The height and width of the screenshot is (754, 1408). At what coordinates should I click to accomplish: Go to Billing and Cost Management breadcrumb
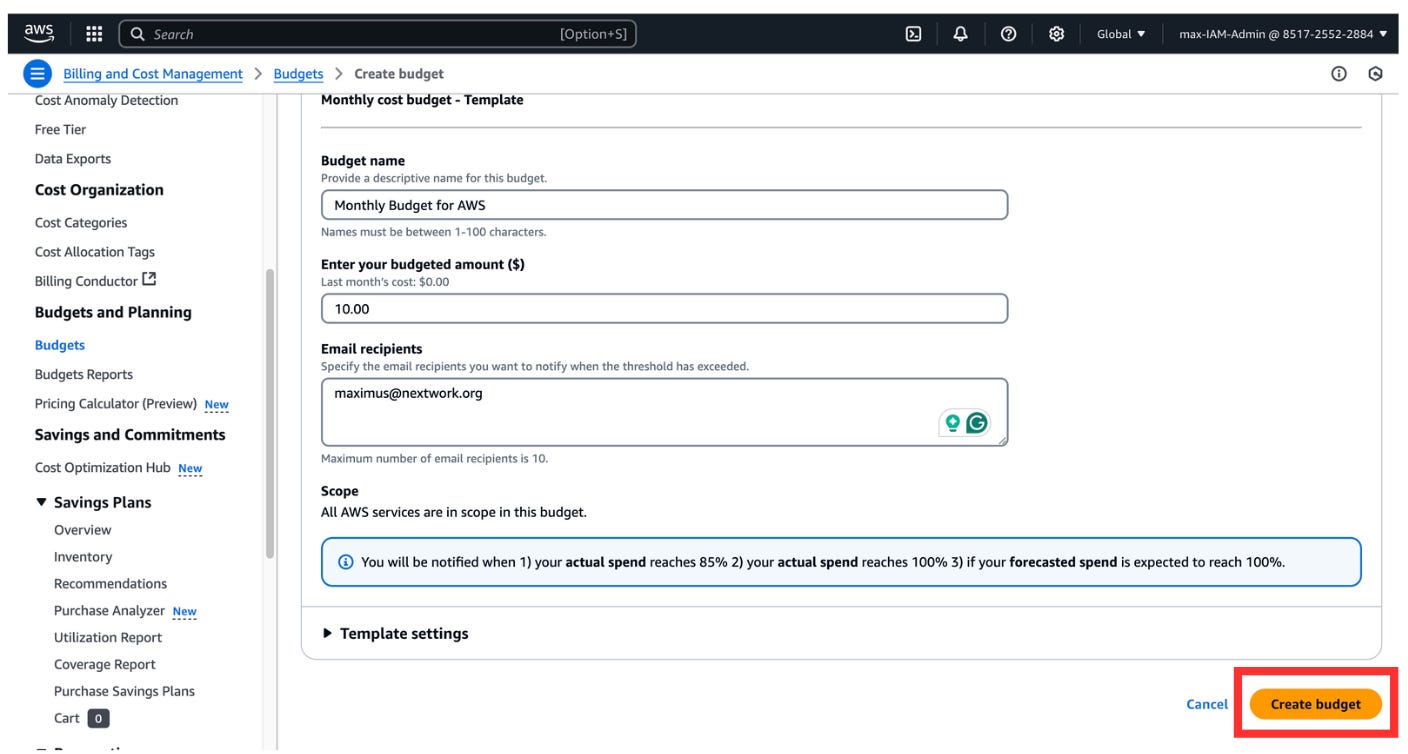(x=153, y=74)
